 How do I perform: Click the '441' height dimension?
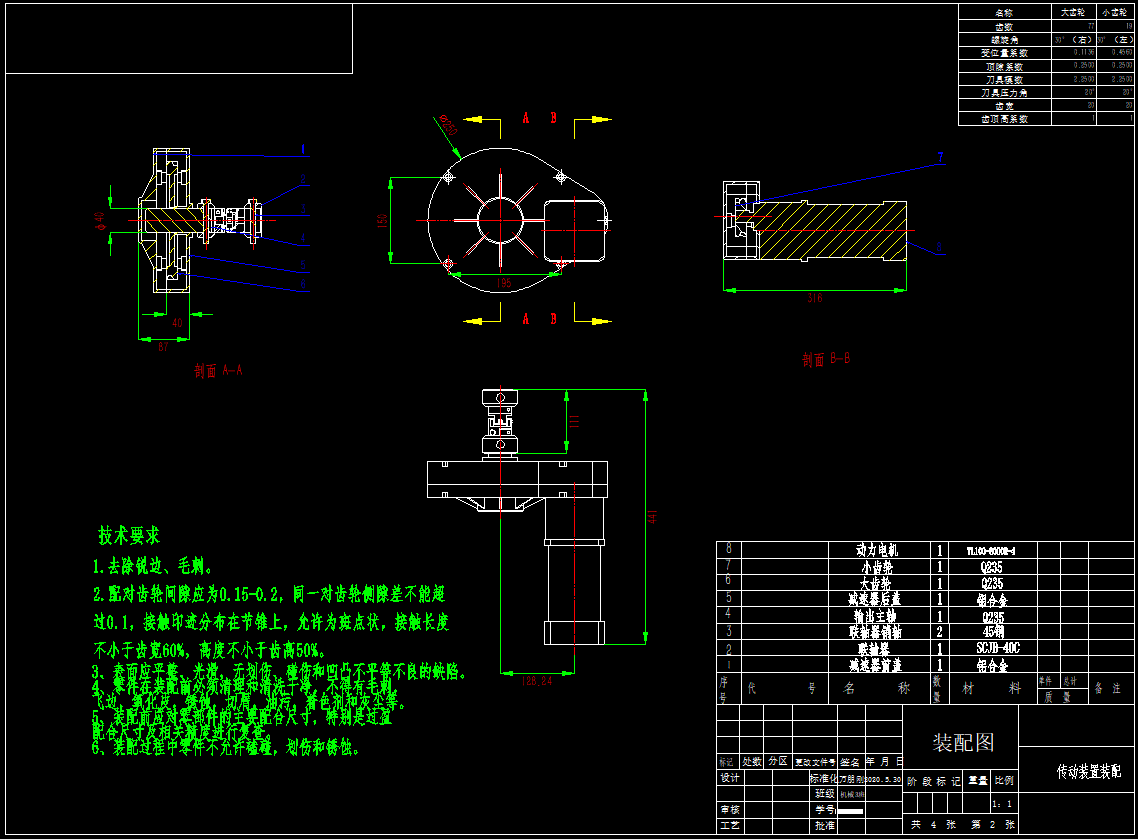(x=652, y=516)
